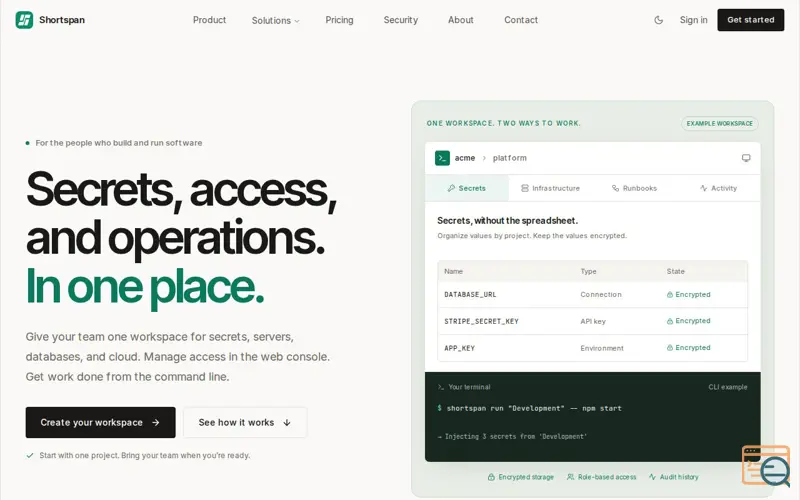Screen dimensions: 800x500
Task: Switch to the Infrastructure tab
Action: [x=551, y=188]
